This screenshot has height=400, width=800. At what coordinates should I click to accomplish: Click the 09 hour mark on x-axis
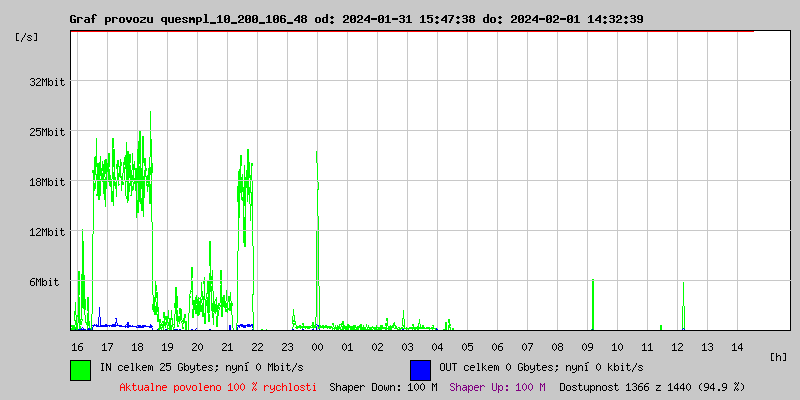pos(588,347)
